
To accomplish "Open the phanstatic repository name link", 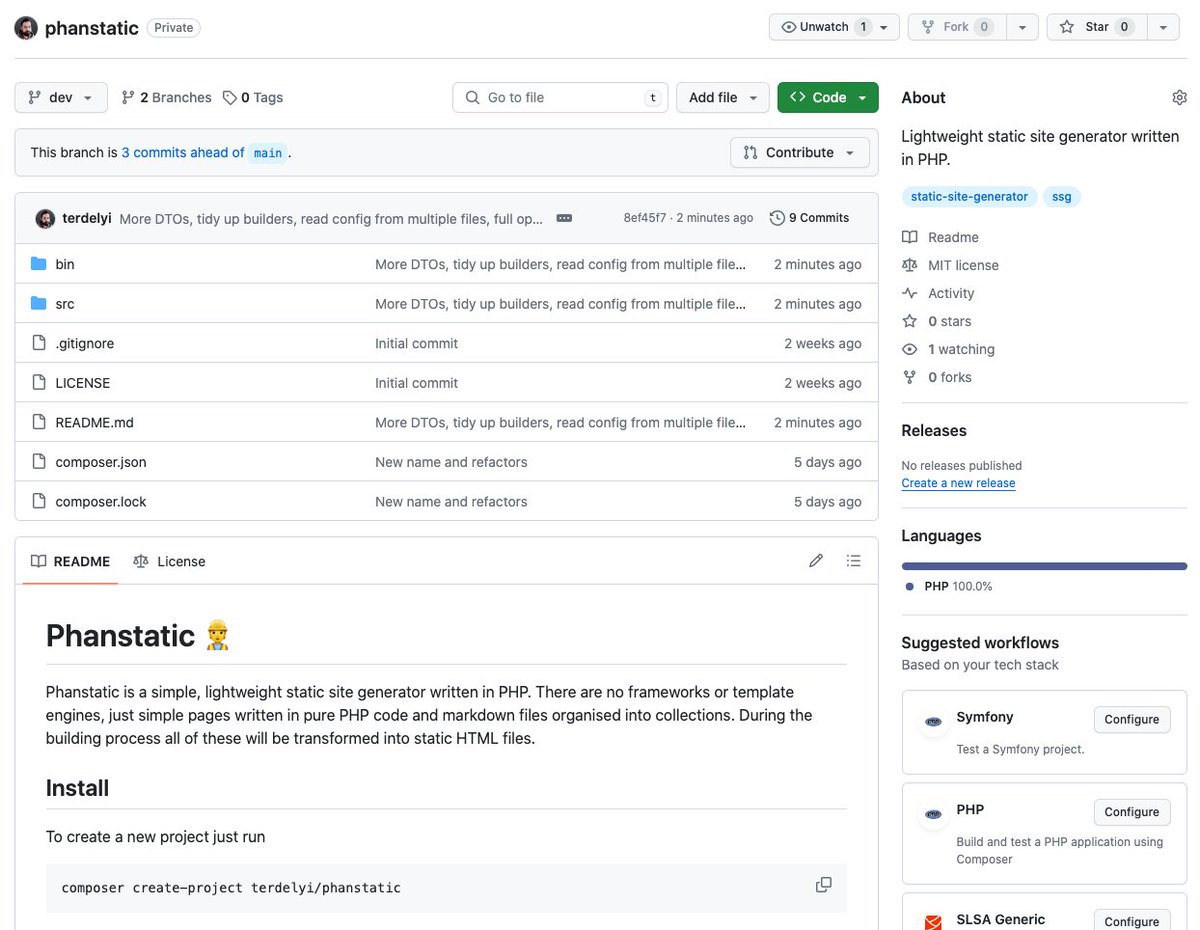I will point(92,28).
